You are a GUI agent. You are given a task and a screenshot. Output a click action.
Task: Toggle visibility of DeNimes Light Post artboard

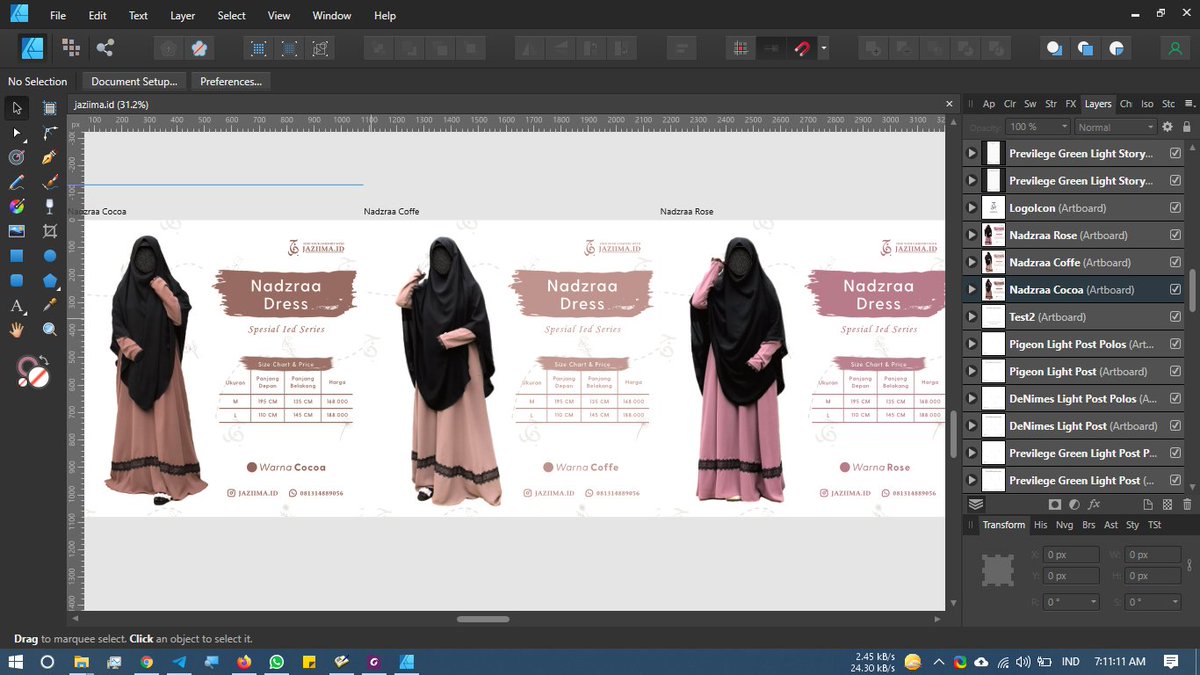click(x=1175, y=426)
